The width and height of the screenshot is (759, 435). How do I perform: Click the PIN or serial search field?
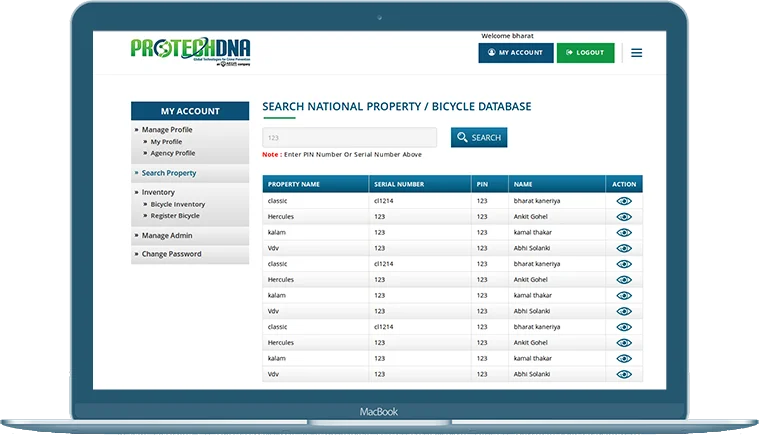coord(349,138)
